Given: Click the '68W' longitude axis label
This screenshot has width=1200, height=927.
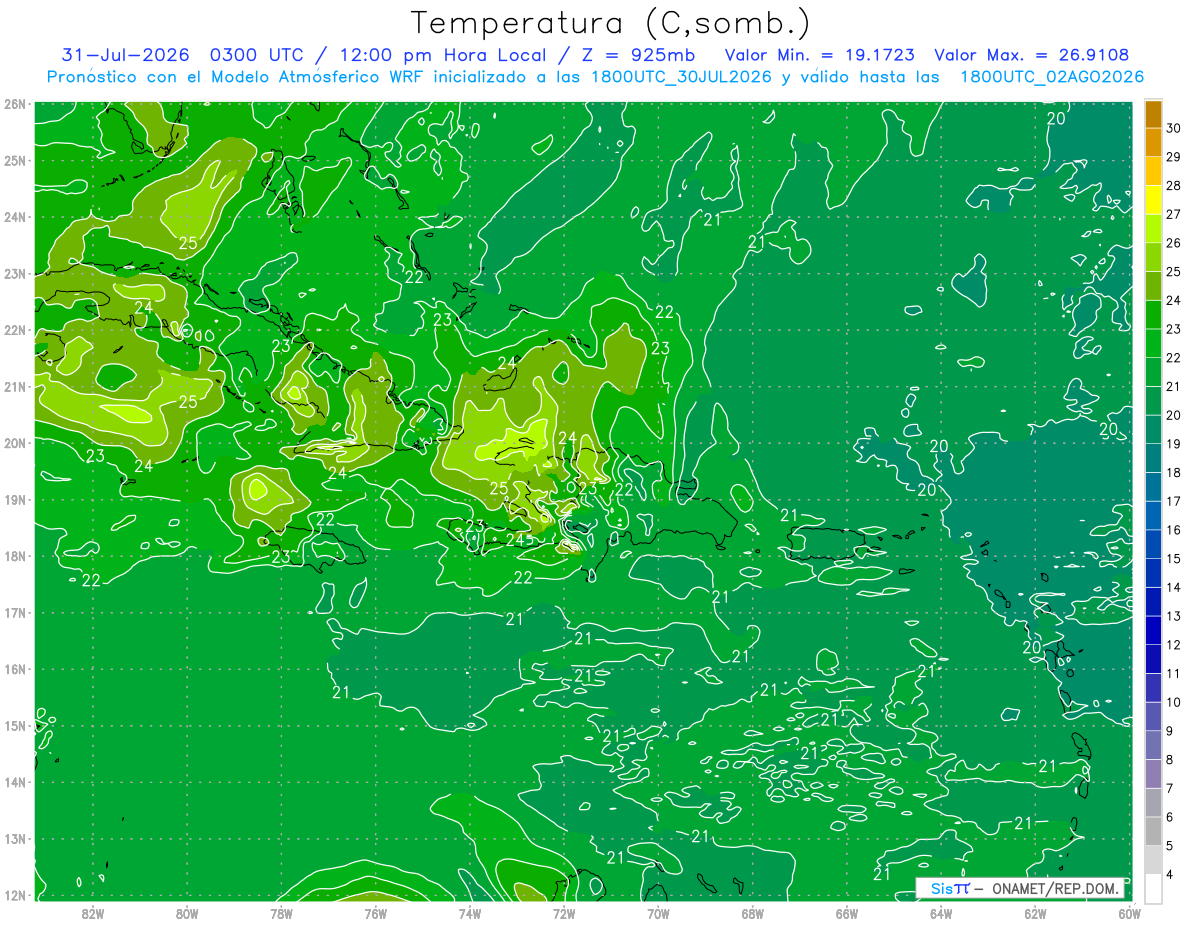Looking at the screenshot, I should click(752, 914).
